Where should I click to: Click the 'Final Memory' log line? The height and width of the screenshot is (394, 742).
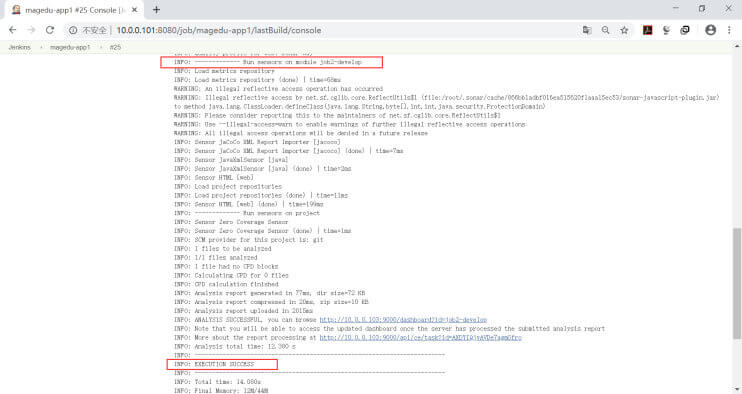[221, 391]
